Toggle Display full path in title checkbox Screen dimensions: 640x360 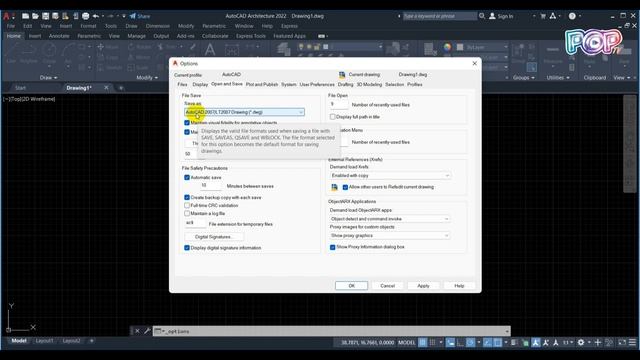(333, 117)
